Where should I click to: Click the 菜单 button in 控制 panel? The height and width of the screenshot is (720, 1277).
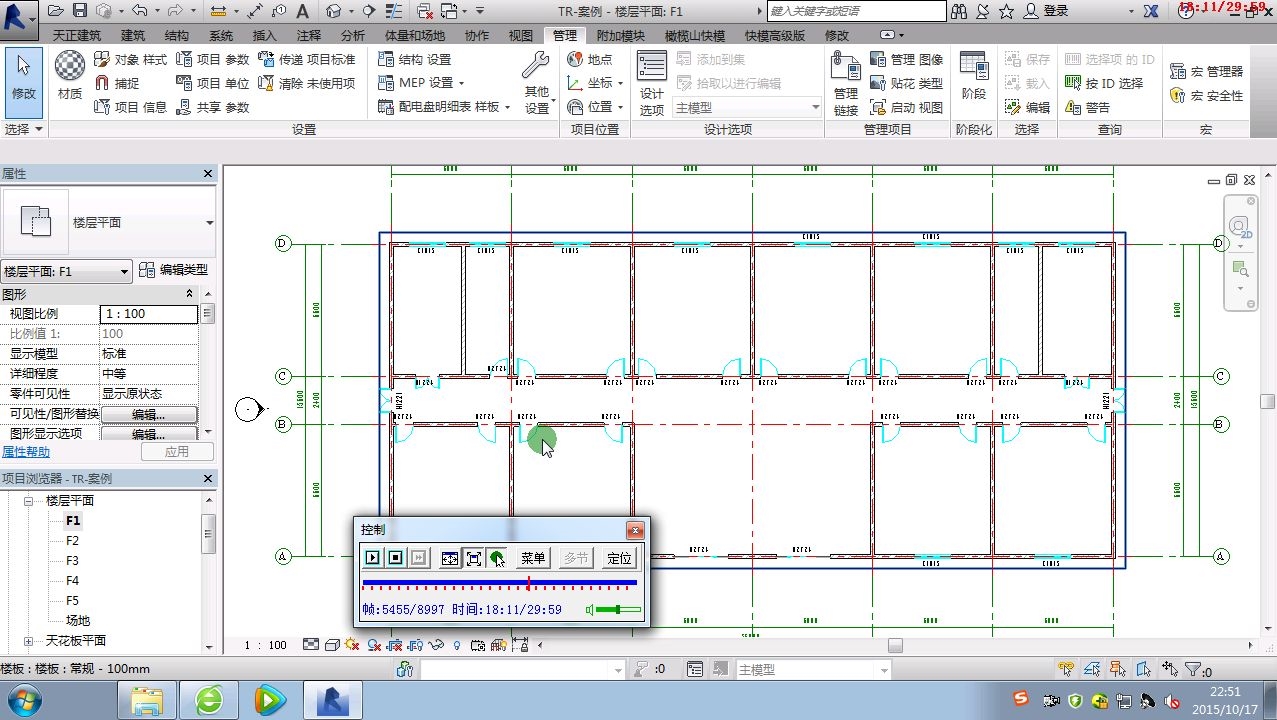(x=533, y=558)
